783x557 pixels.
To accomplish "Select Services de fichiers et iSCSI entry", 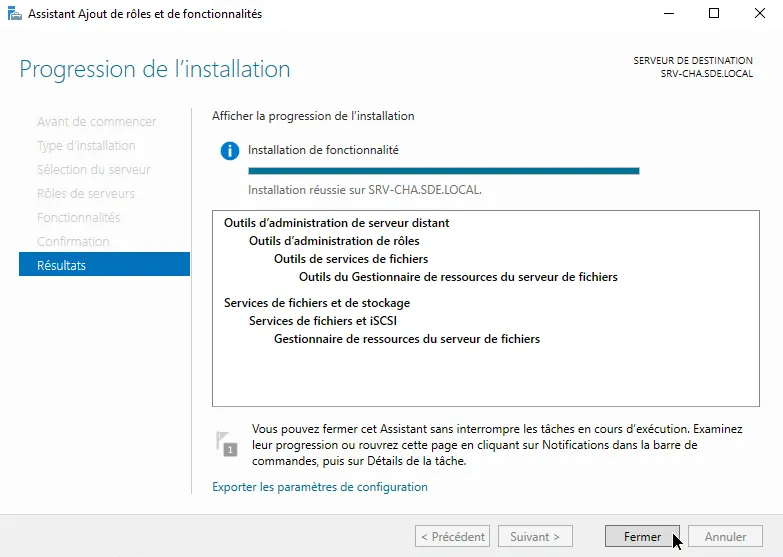I will click(329, 321).
